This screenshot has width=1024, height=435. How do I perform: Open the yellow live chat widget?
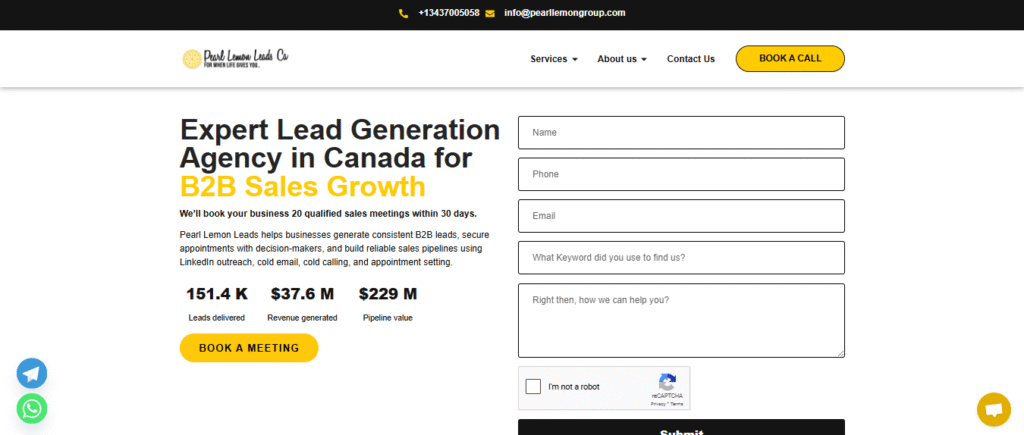(993, 409)
